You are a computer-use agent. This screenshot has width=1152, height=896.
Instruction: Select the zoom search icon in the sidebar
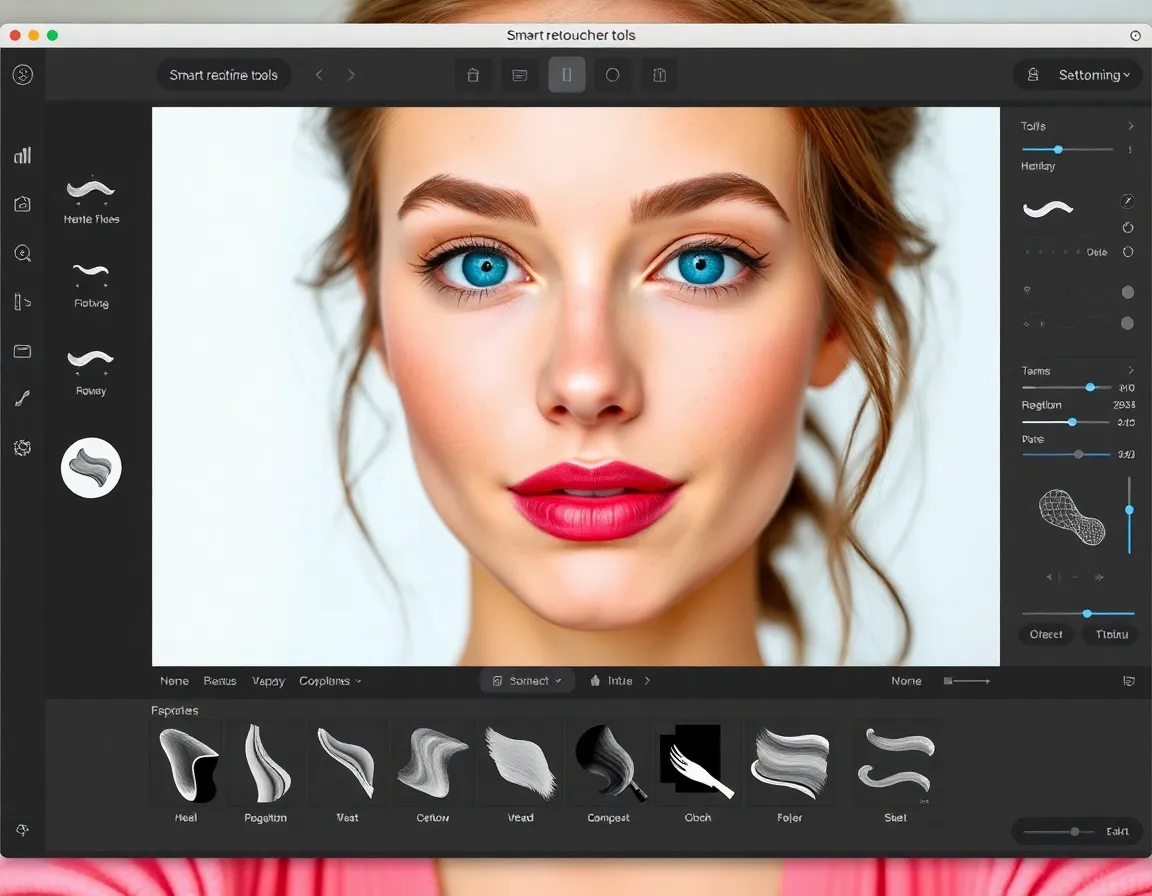point(22,253)
